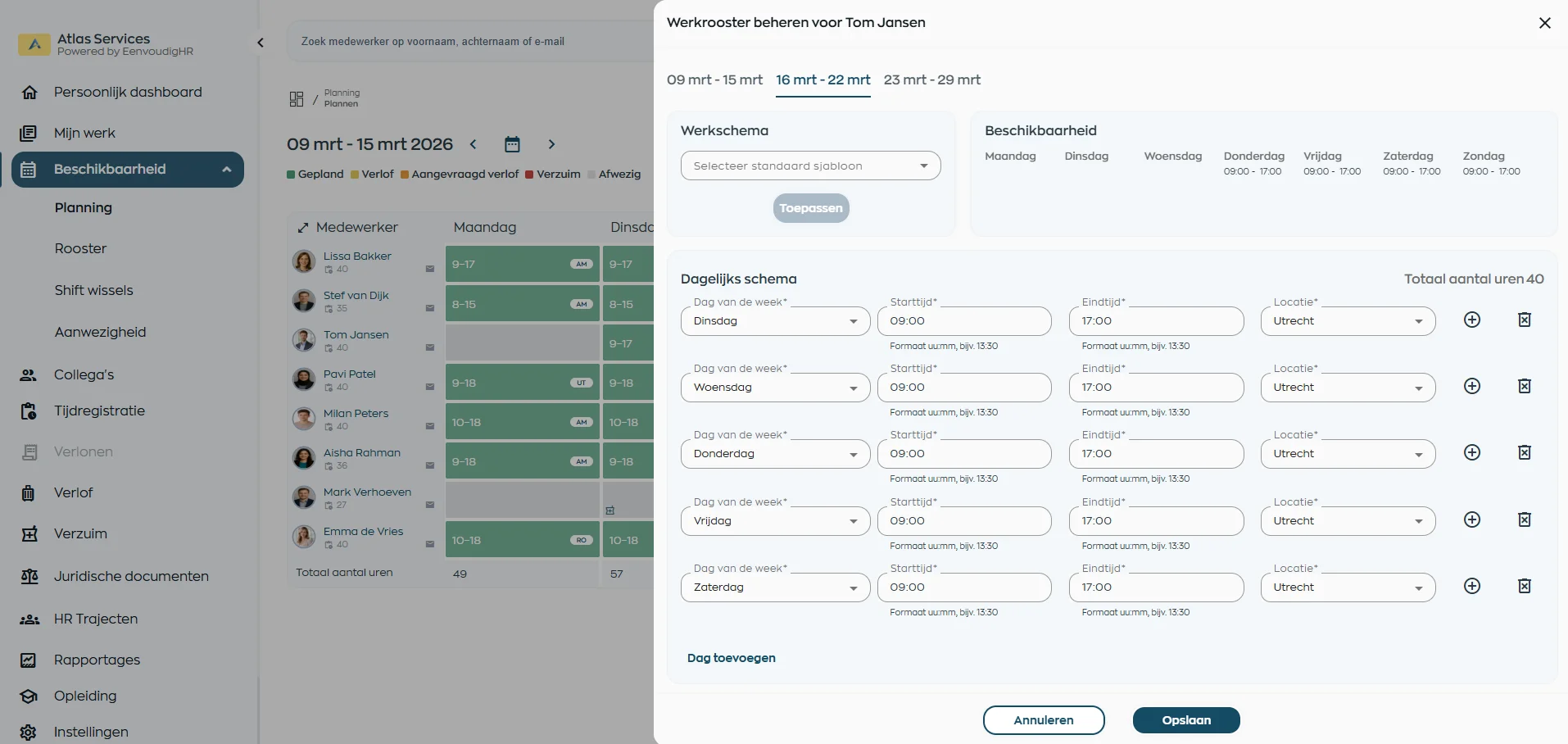Go to next week with the right arrow

[x=551, y=144]
